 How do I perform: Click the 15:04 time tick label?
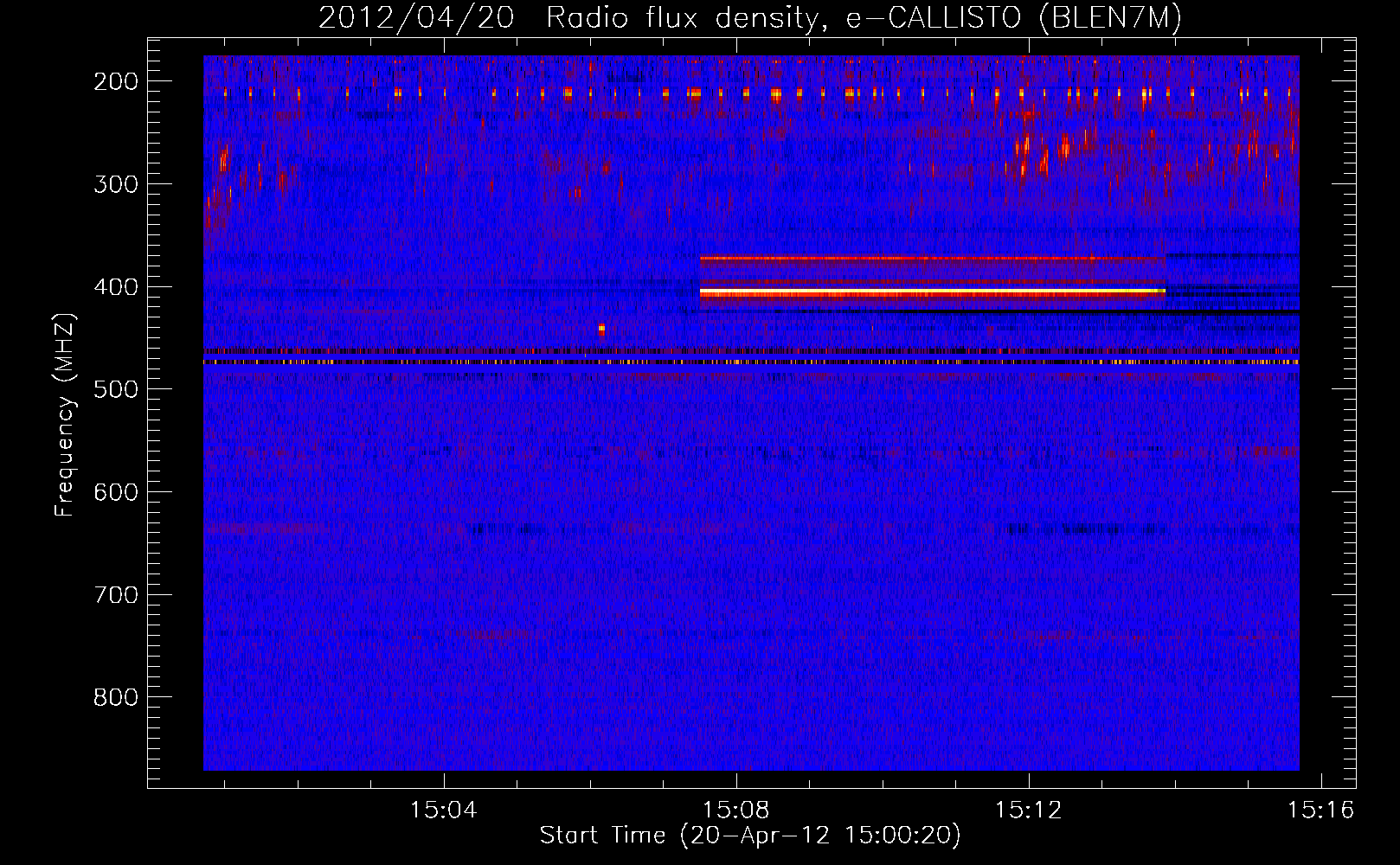(444, 811)
